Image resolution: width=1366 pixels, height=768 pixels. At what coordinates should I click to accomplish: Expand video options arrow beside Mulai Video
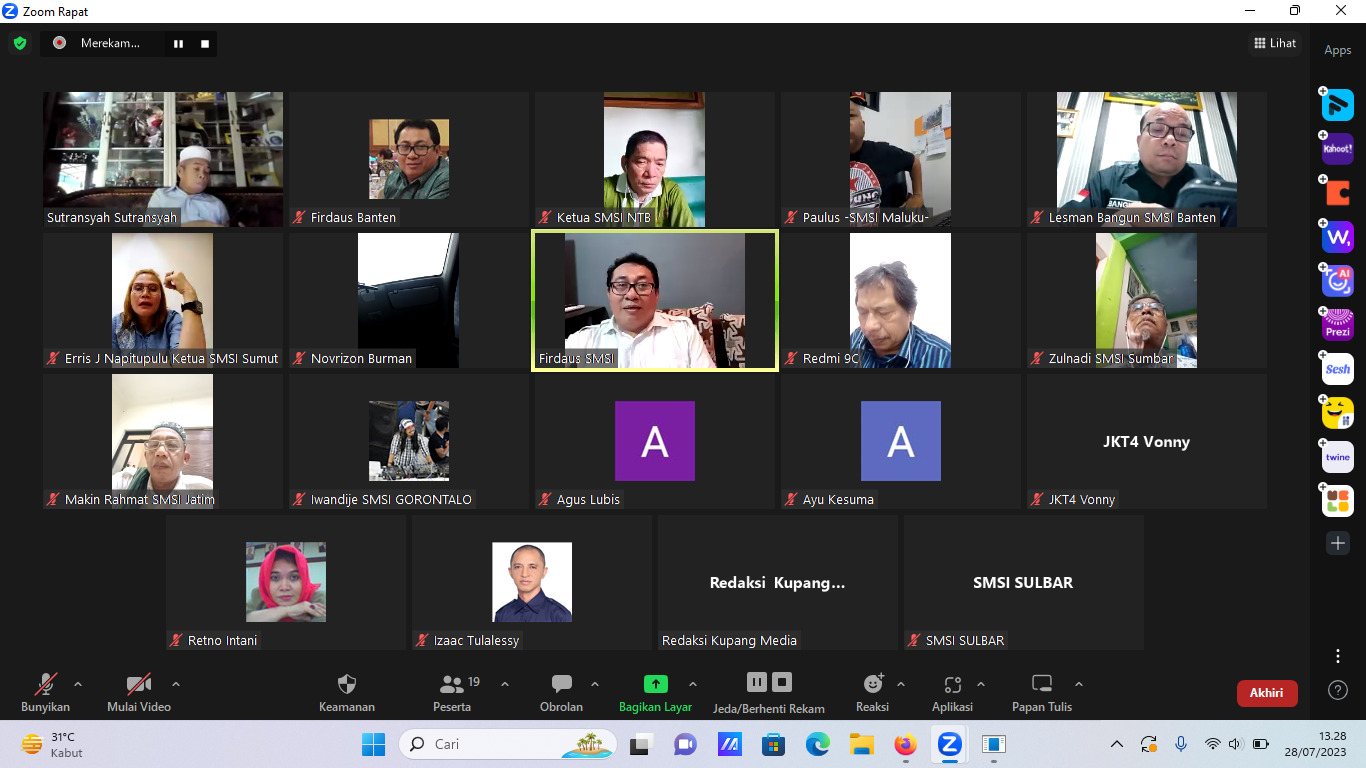click(x=176, y=684)
